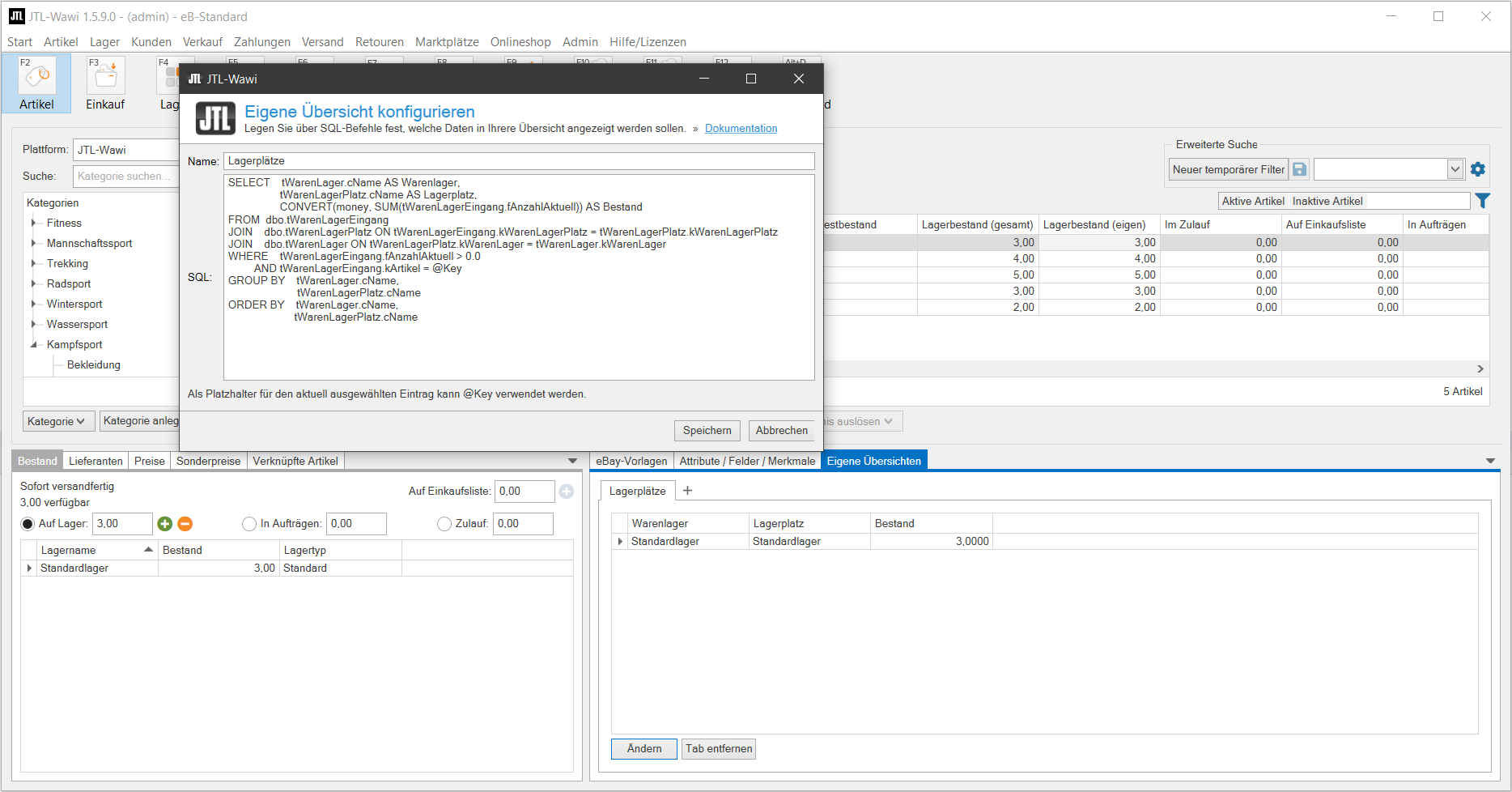Select the Plattform JTL-Wawi field
This screenshot has height=792, width=1512.
coord(126,150)
